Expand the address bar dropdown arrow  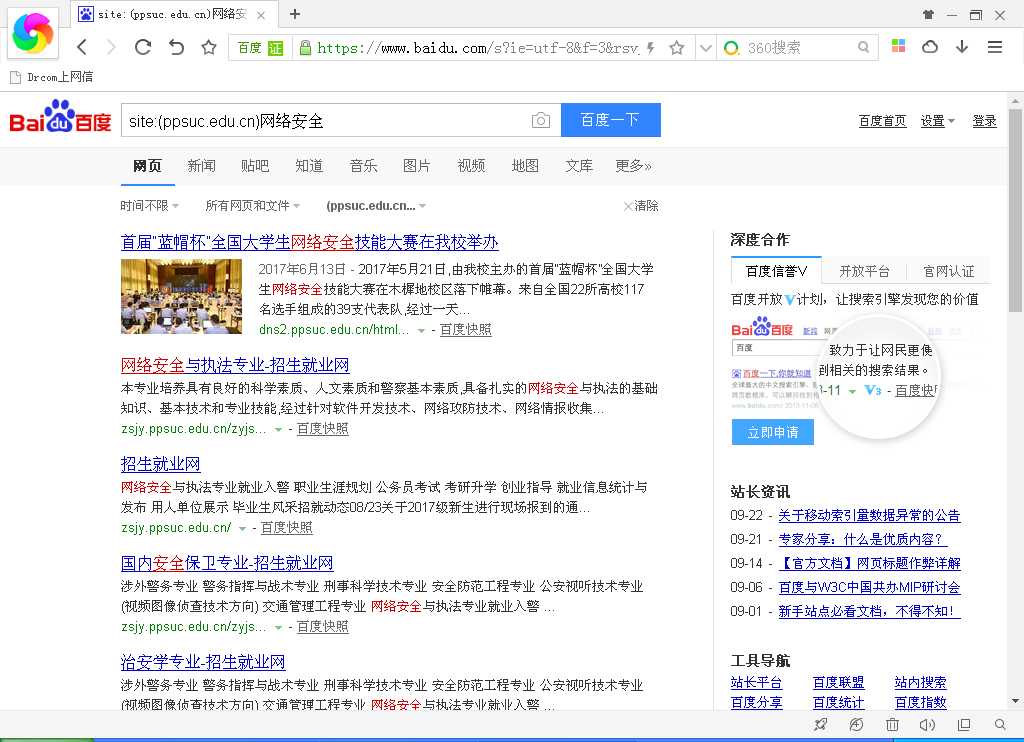[x=705, y=48]
